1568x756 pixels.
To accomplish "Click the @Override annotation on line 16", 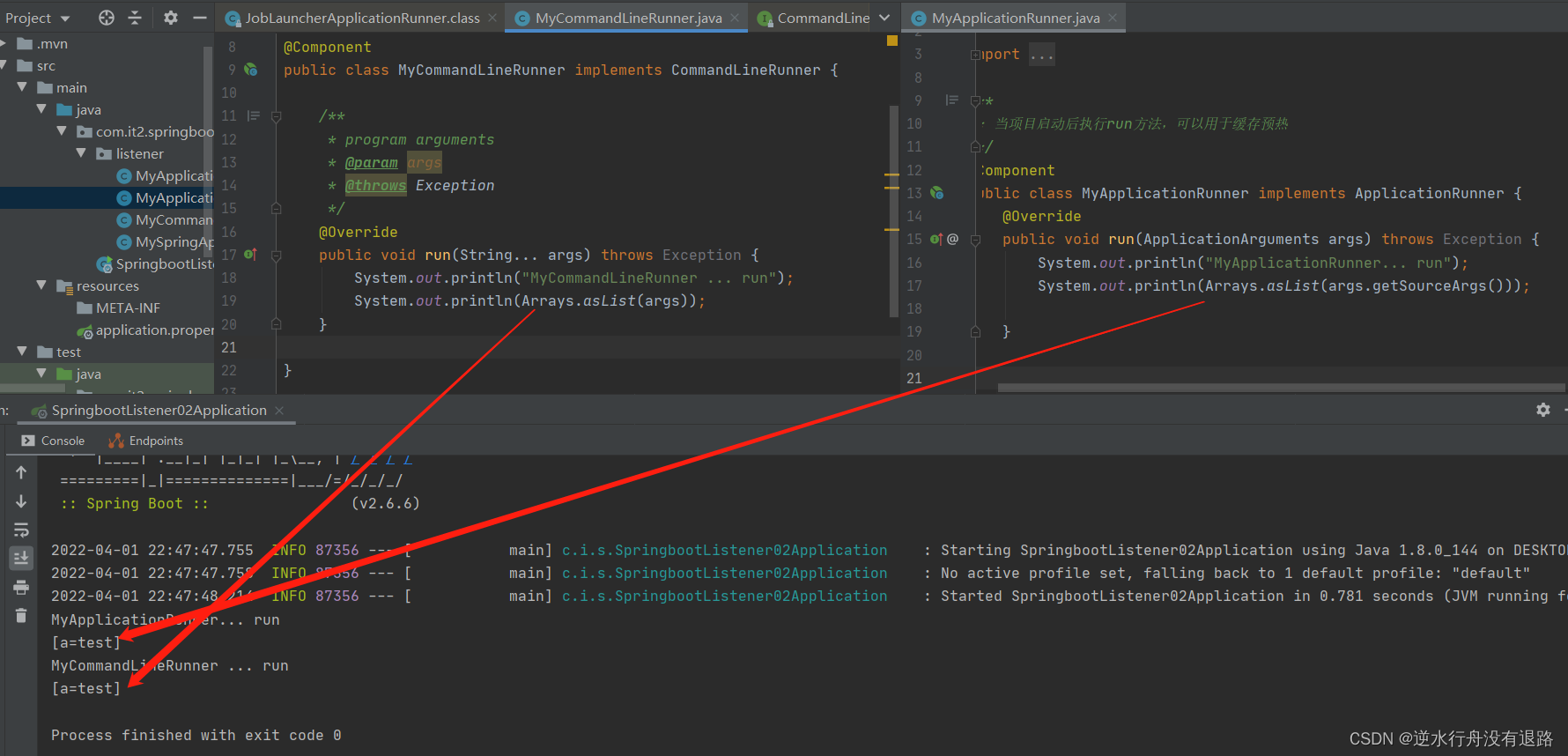I will point(358,232).
